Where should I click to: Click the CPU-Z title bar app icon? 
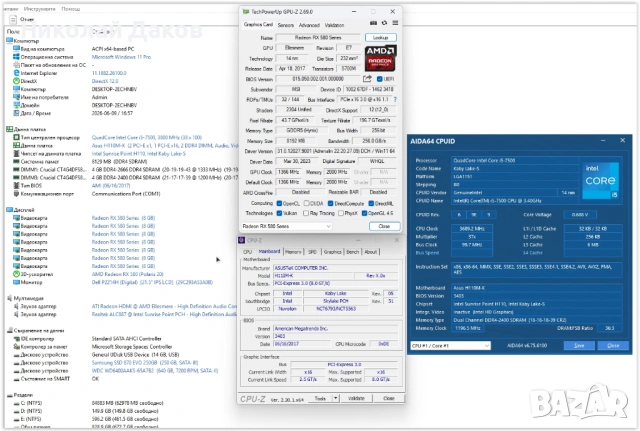point(242,240)
